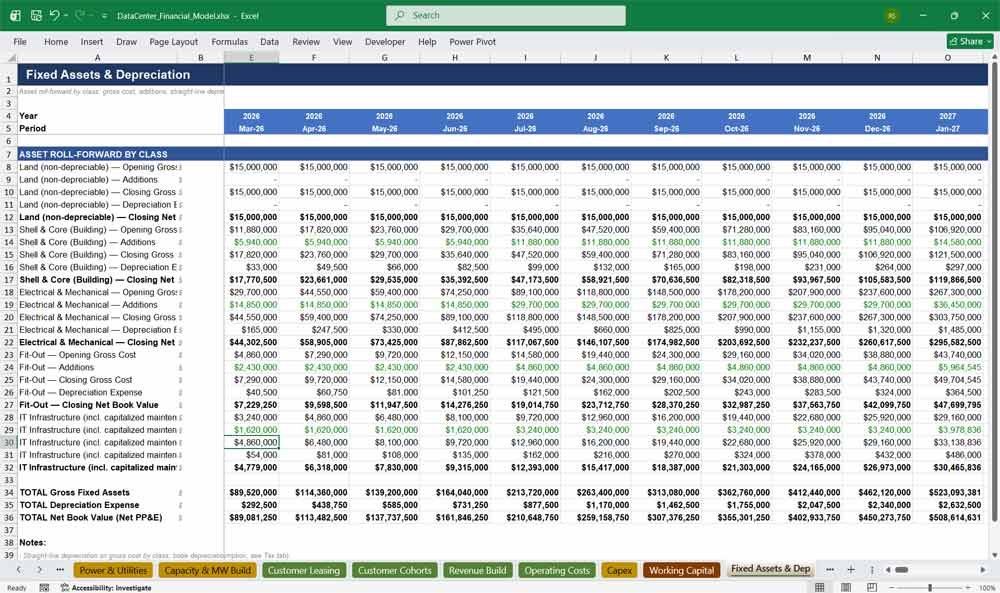The height and width of the screenshot is (593, 1000).
Task: Add a new sheet with plus icon
Action: tap(851, 569)
